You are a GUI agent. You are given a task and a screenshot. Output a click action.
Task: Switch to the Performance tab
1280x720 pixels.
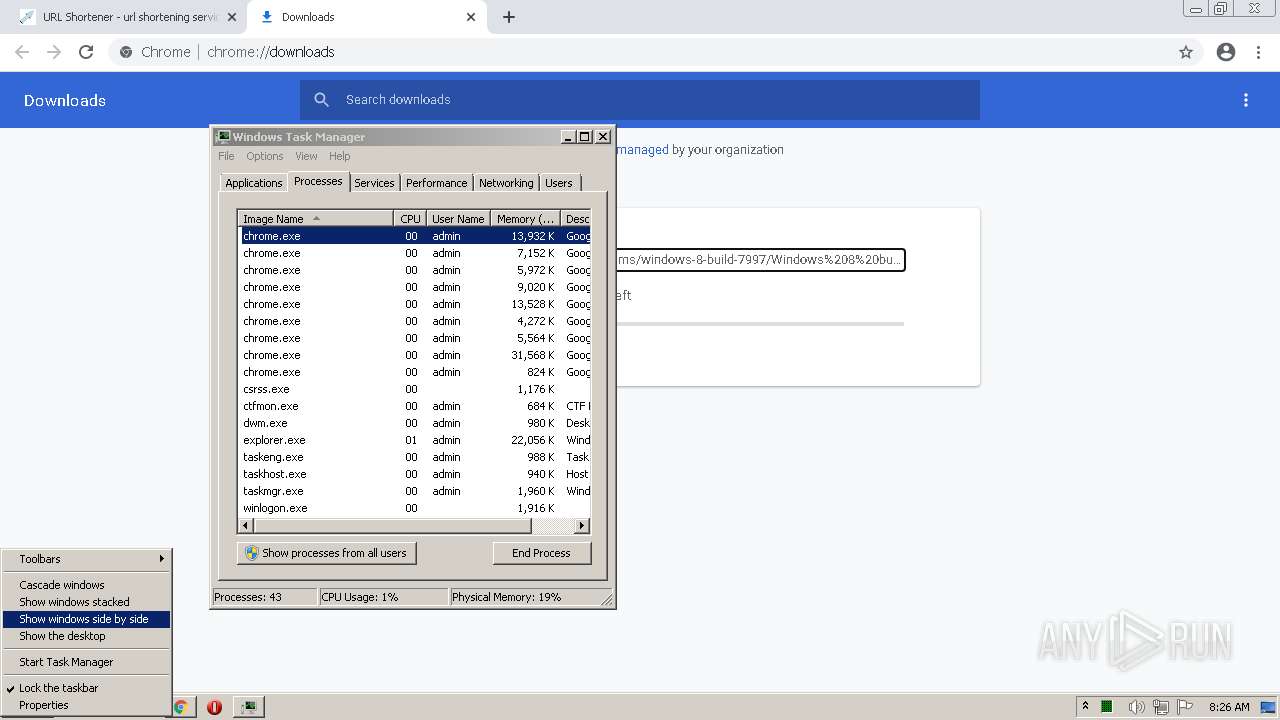coord(436,183)
